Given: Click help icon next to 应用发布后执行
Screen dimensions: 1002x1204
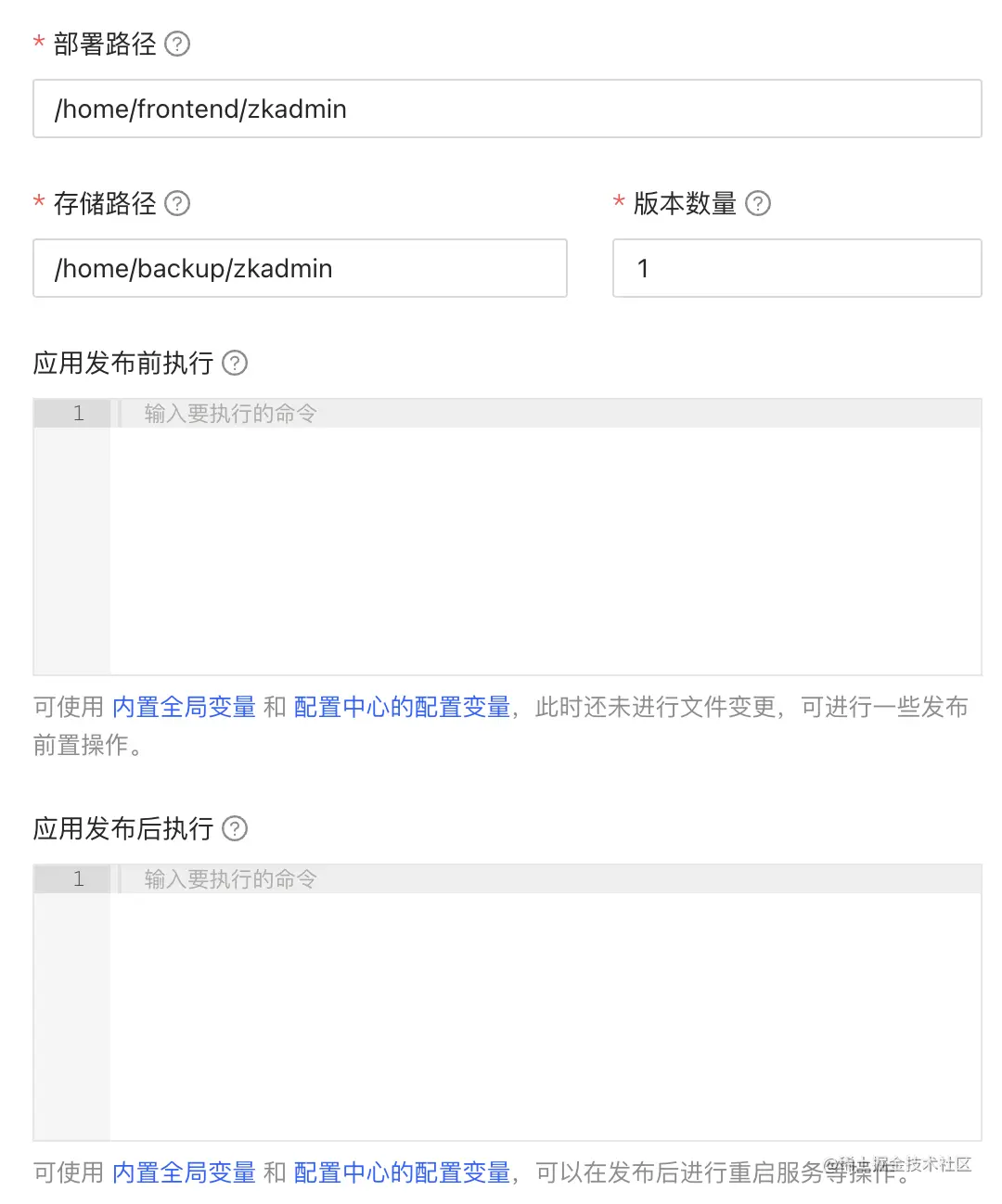Looking at the screenshot, I should [236, 828].
